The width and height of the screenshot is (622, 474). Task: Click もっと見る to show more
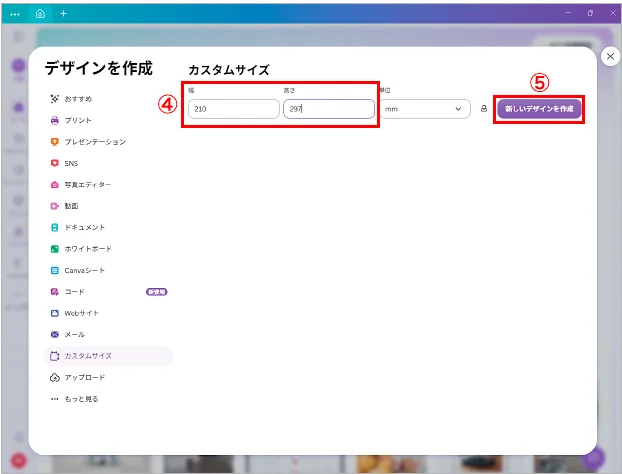pos(81,399)
